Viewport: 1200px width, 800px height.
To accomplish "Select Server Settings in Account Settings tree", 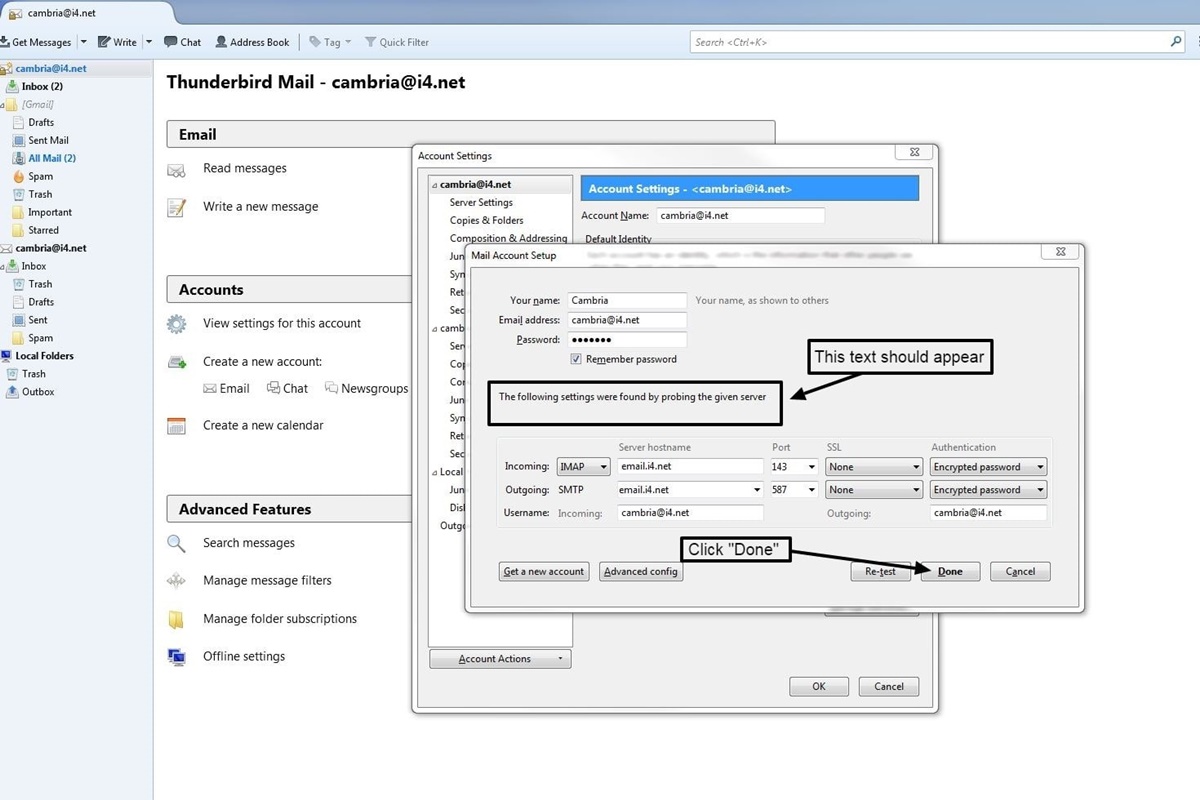I will [481, 202].
